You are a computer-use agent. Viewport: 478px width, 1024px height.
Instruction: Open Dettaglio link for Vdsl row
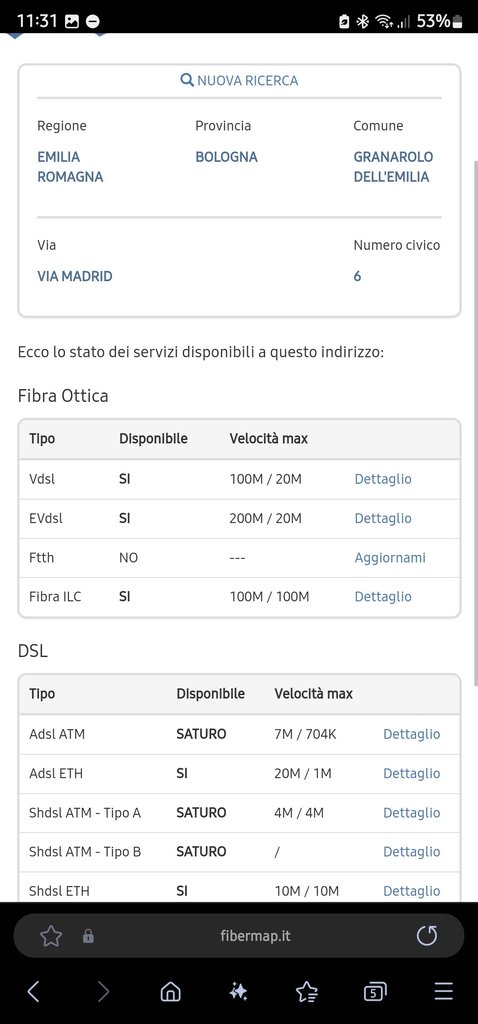point(383,479)
